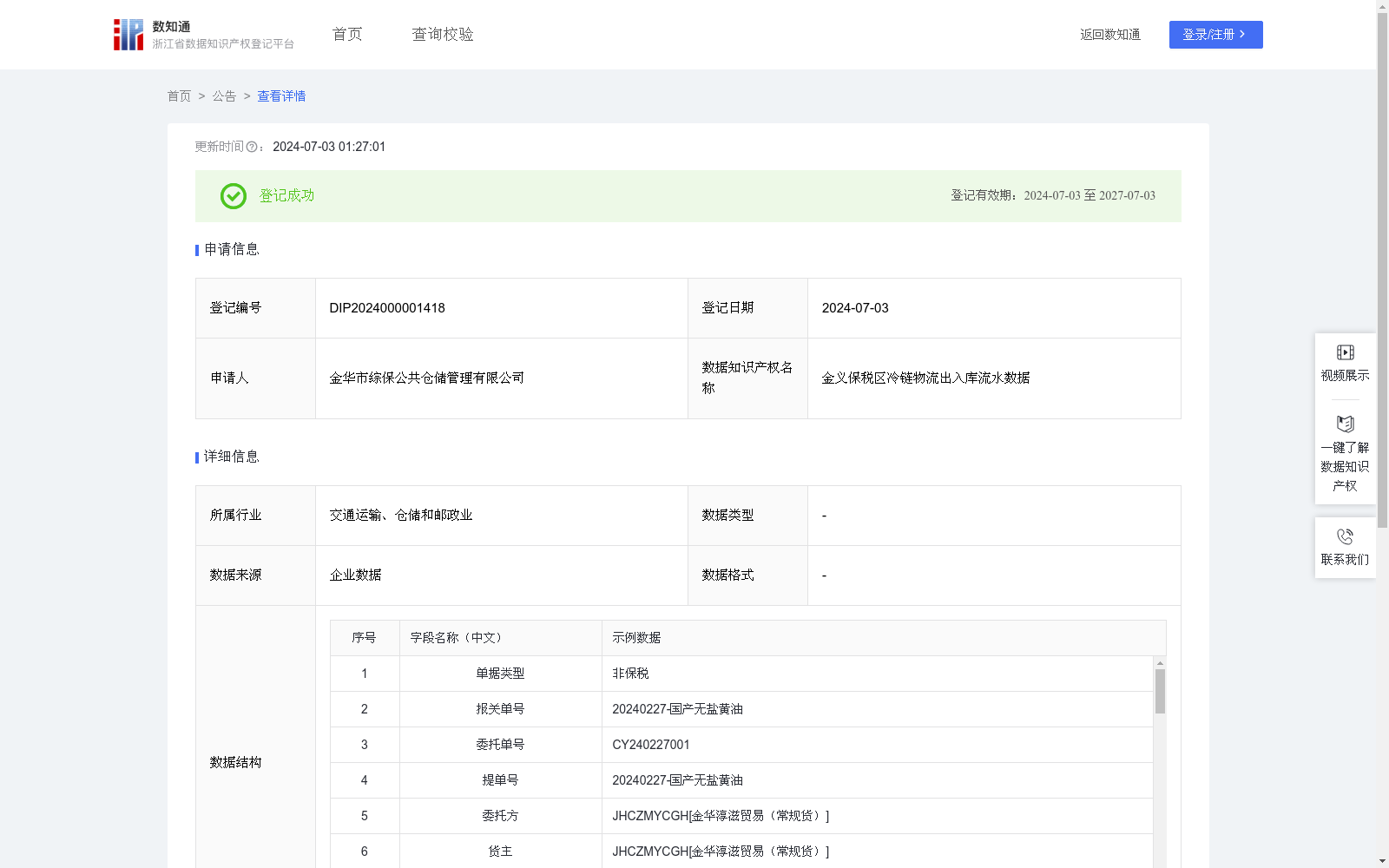Click the 单据类型 field row

[741, 674]
